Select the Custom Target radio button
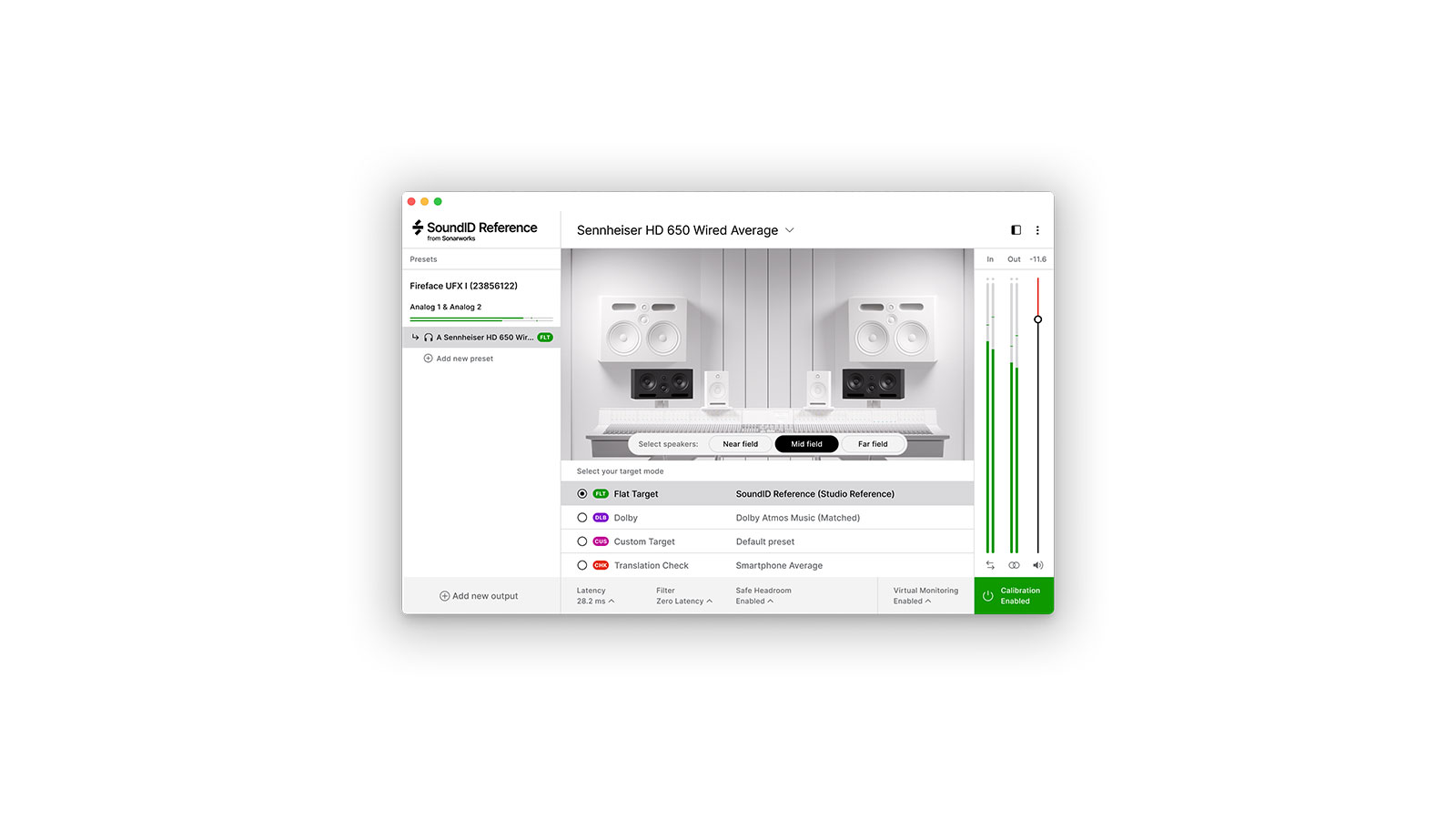The height and width of the screenshot is (819, 1456). [x=582, y=541]
